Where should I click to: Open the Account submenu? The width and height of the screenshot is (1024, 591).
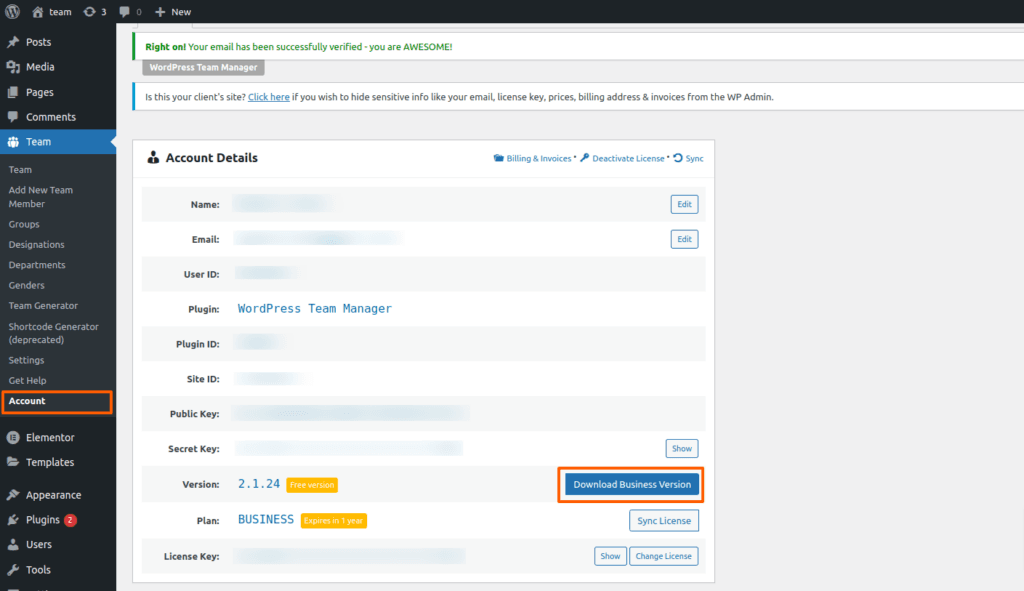(27, 401)
